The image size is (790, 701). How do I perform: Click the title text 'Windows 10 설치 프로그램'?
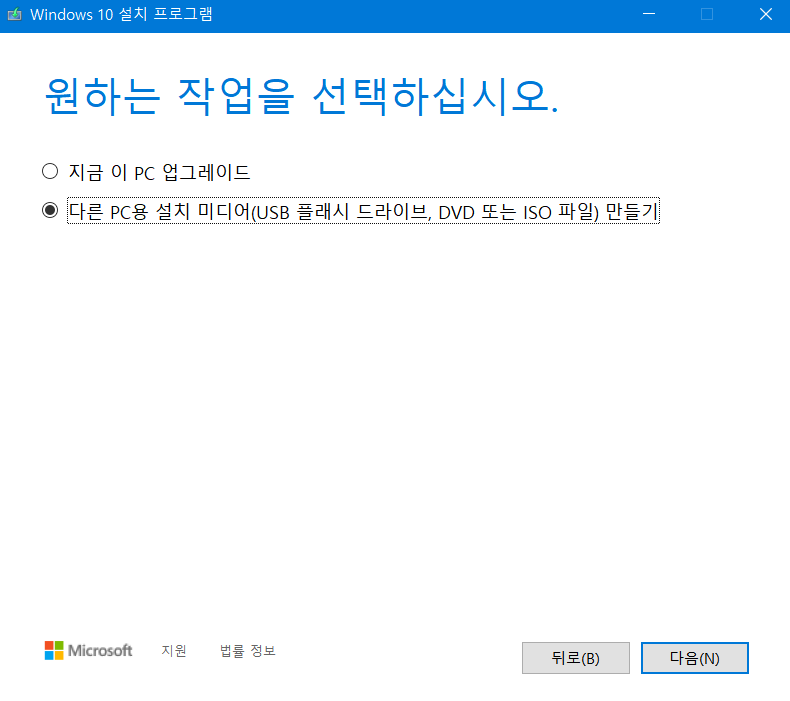[x=121, y=14]
